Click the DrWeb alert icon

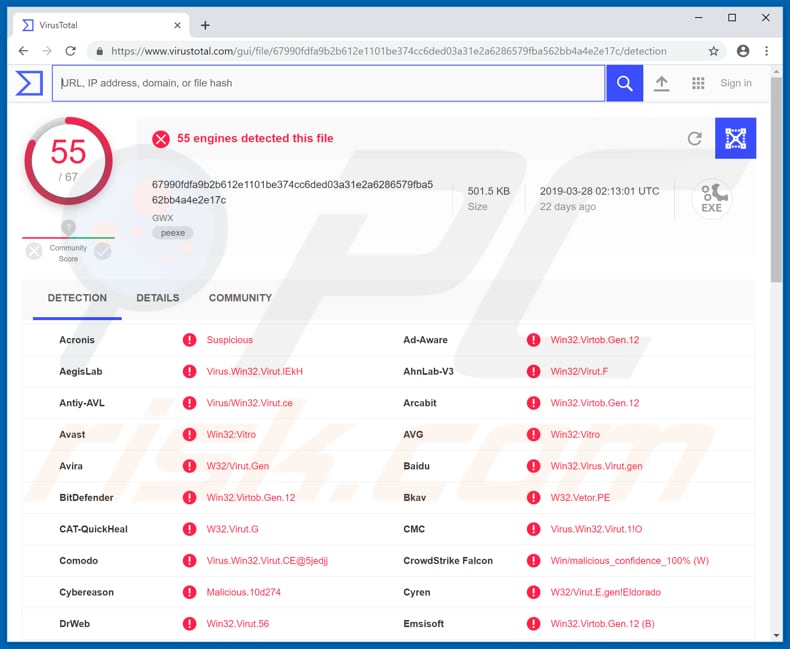coord(189,624)
